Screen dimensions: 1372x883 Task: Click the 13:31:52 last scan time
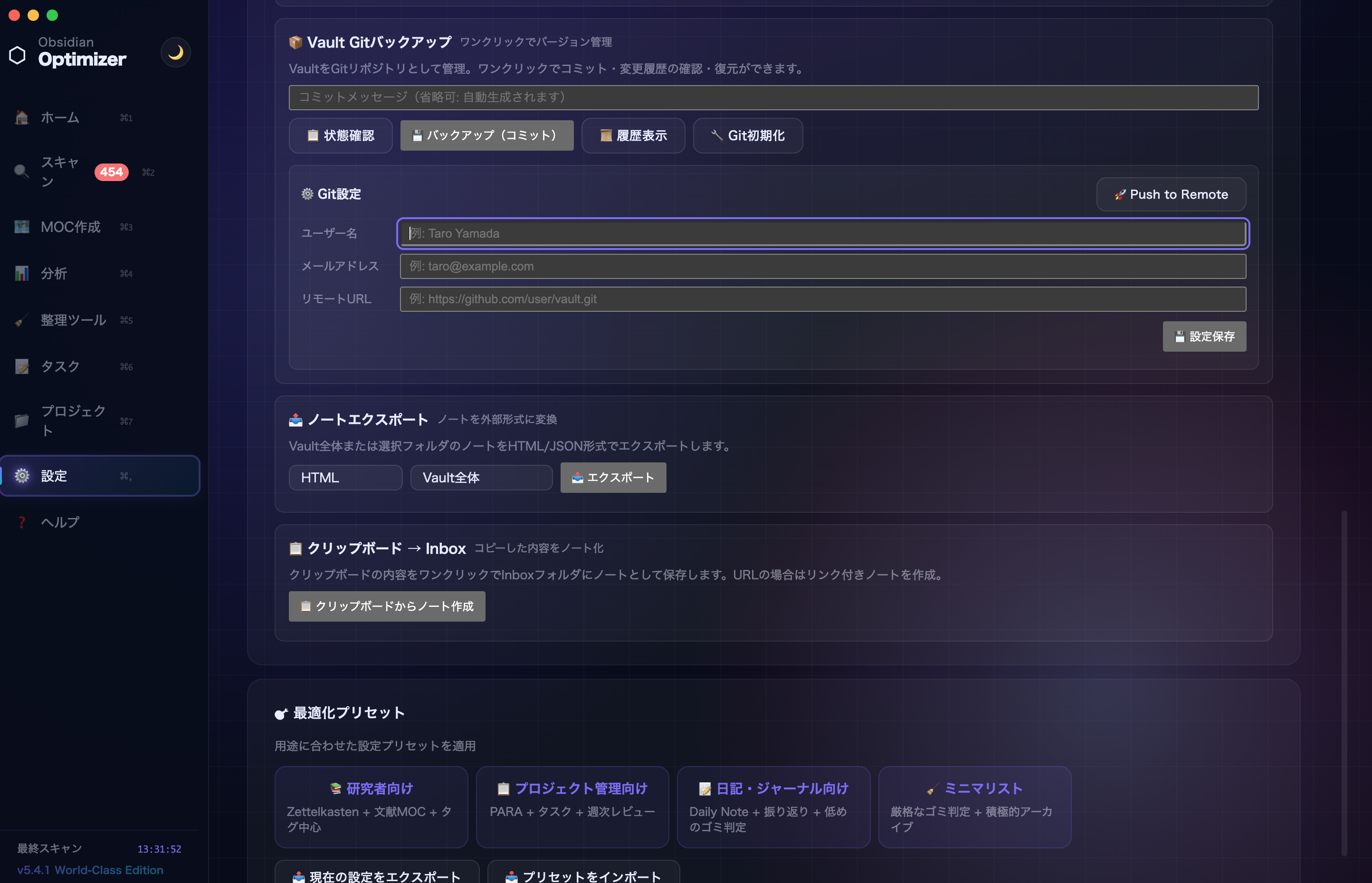159,849
